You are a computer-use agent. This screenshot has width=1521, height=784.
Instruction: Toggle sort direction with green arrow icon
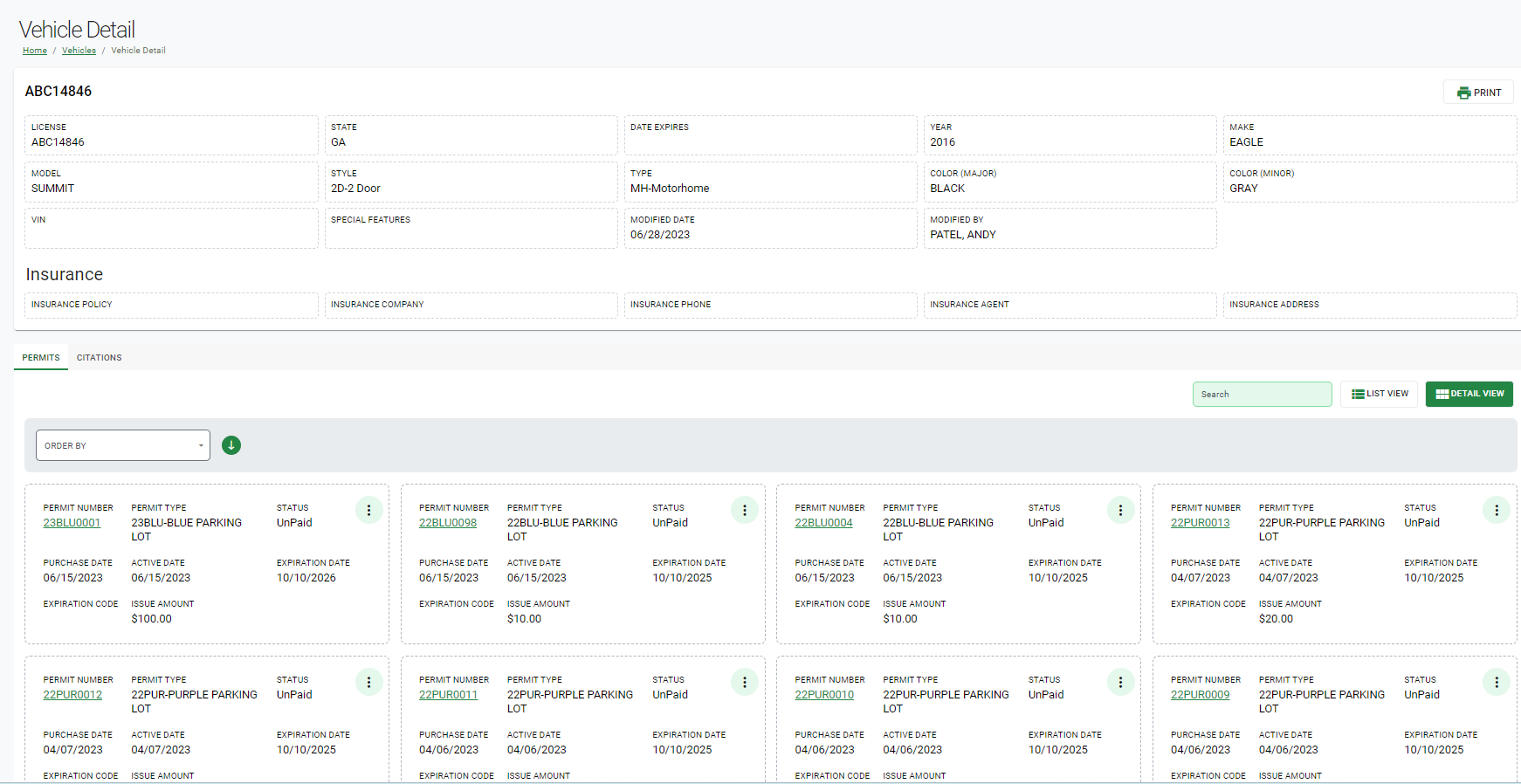tap(231, 445)
